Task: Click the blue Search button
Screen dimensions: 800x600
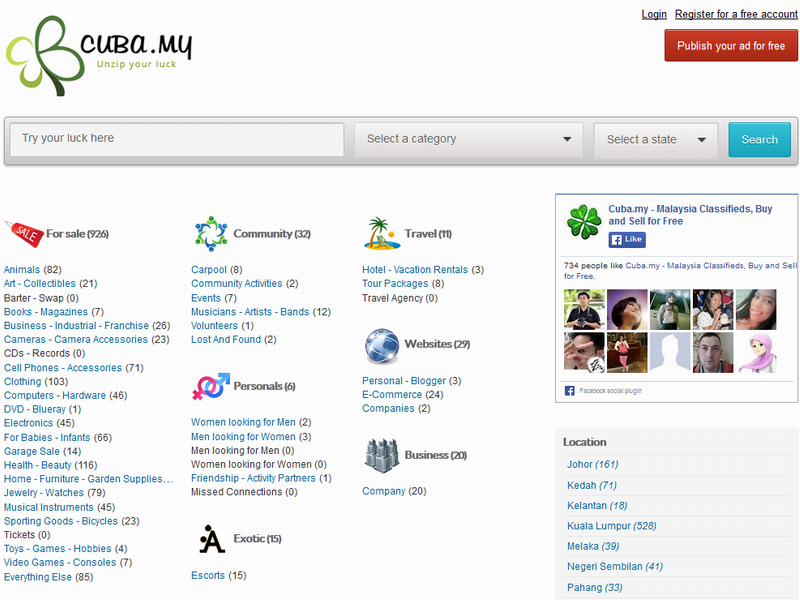Action: [x=759, y=140]
